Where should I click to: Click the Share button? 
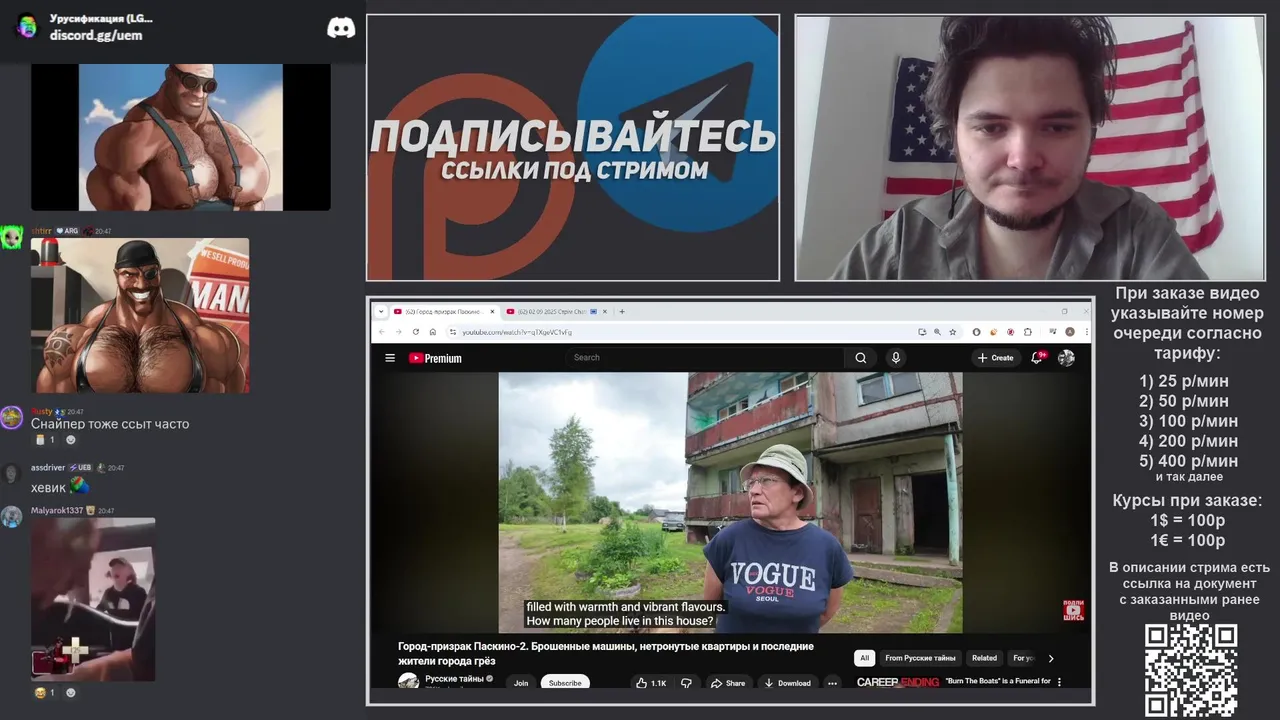[x=727, y=683]
